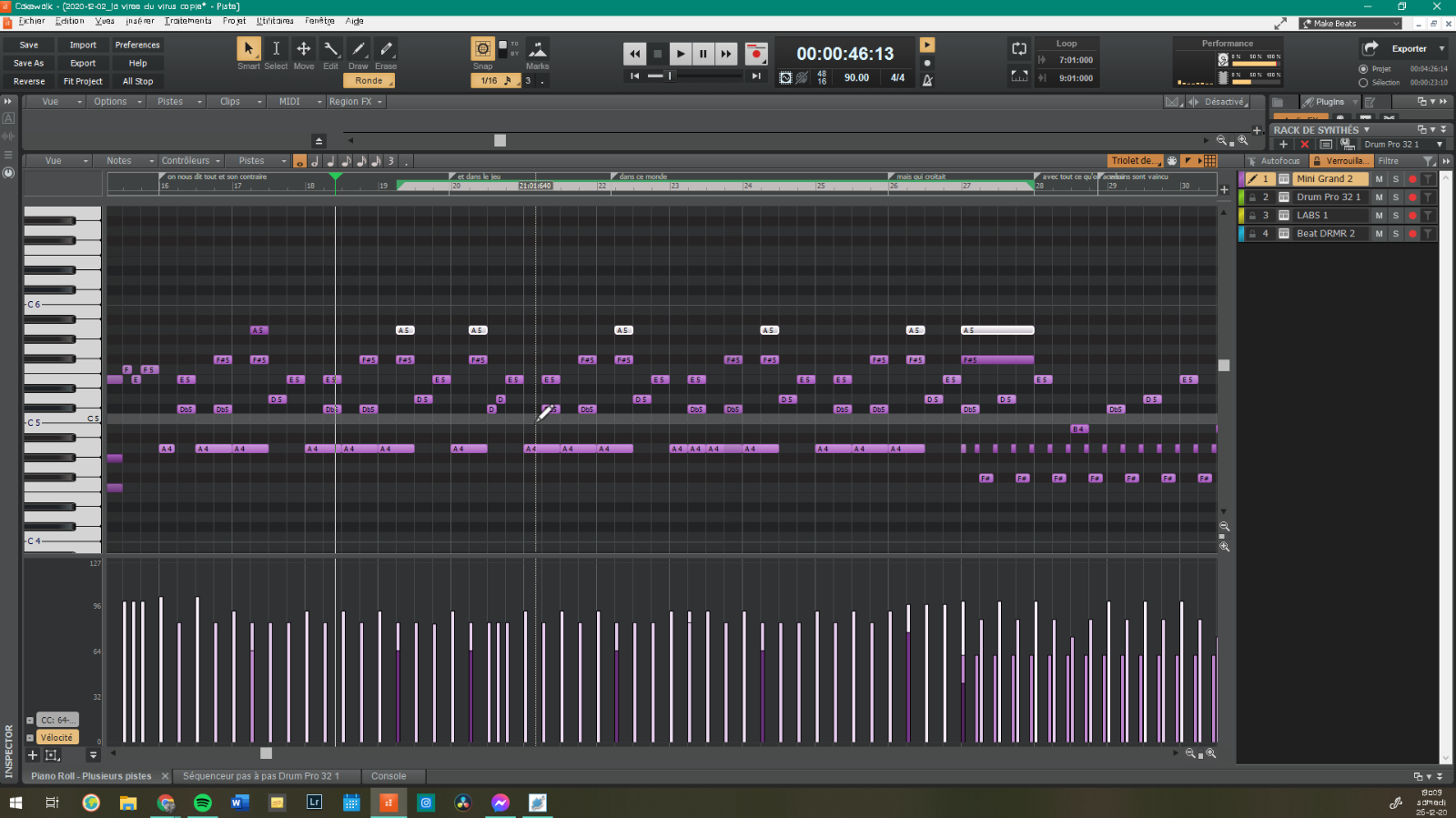Image resolution: width=1456 pixels, height=818 pixels.
Task: Click the Rewind transport button
Action: coord(634,54)
